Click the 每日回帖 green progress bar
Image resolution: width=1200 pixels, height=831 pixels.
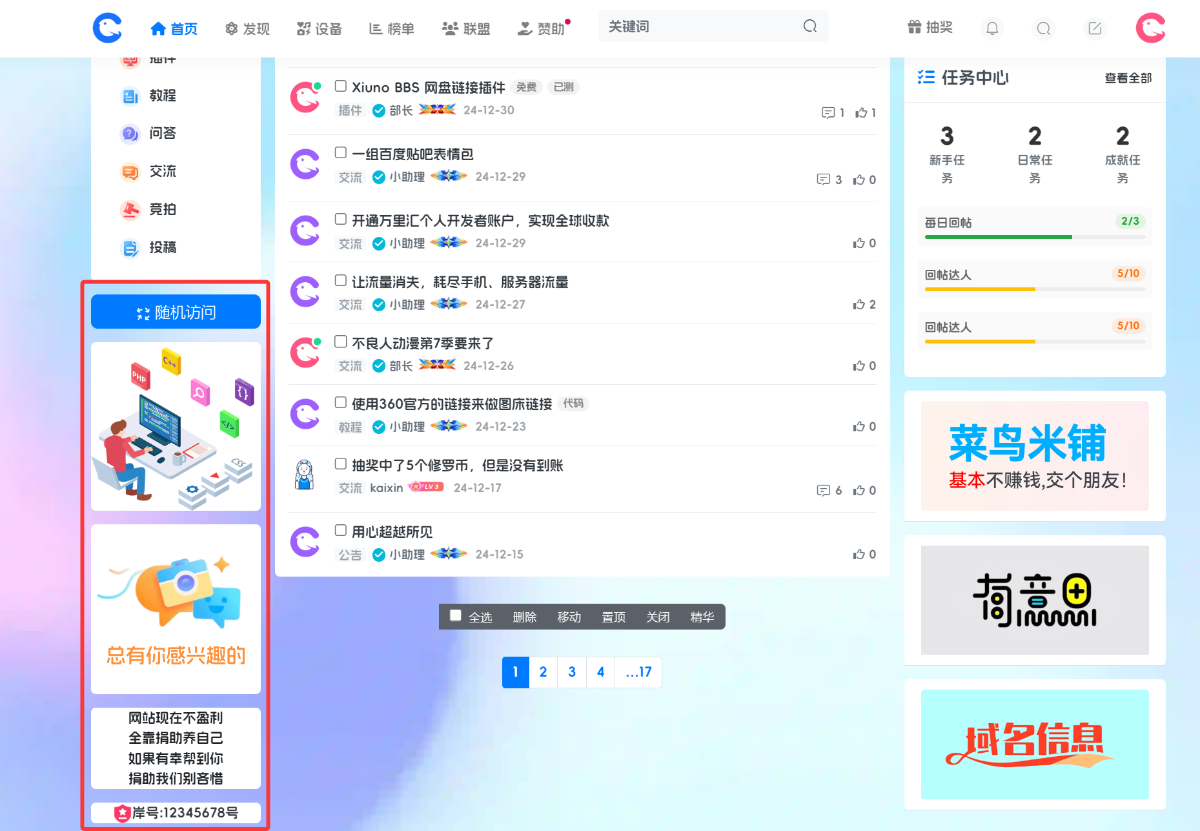[998, 237]
